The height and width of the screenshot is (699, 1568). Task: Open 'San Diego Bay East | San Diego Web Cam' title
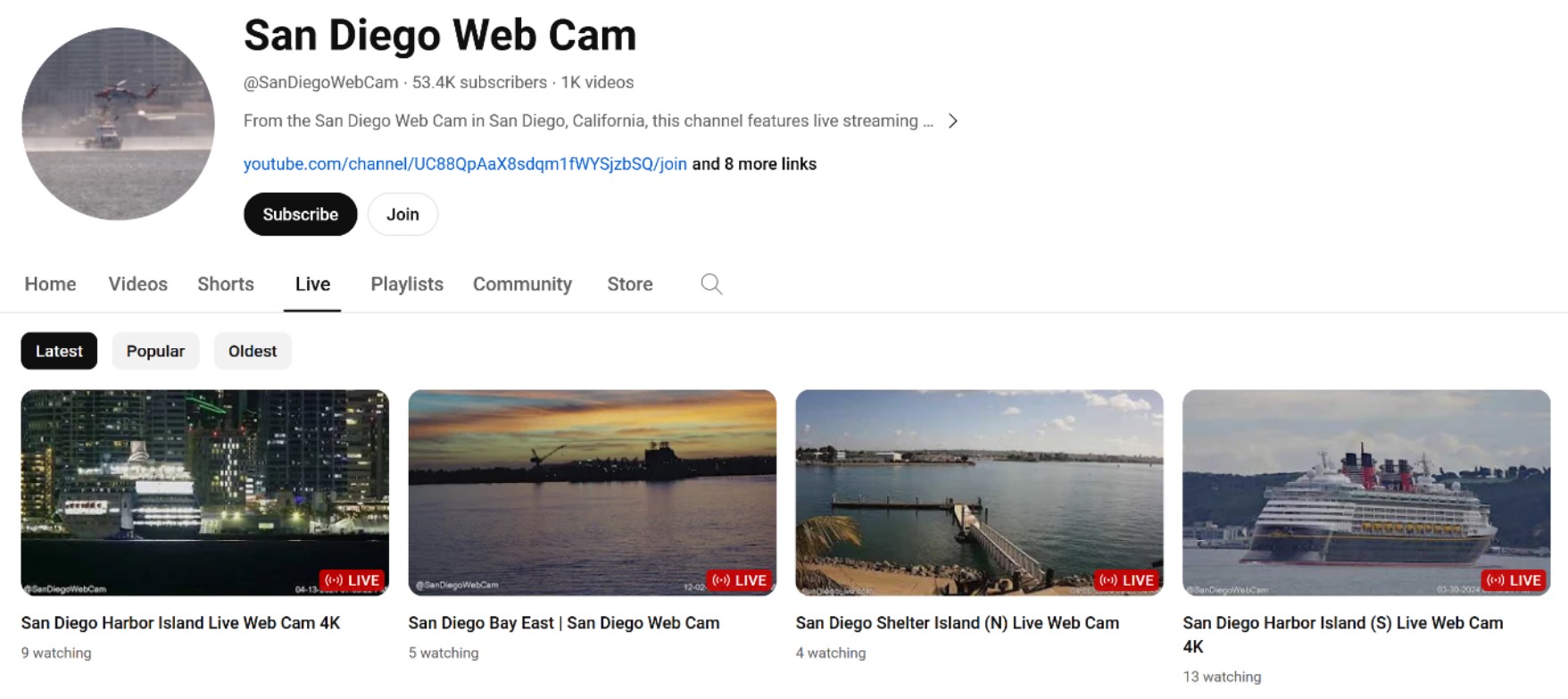[x=564, y=623]
